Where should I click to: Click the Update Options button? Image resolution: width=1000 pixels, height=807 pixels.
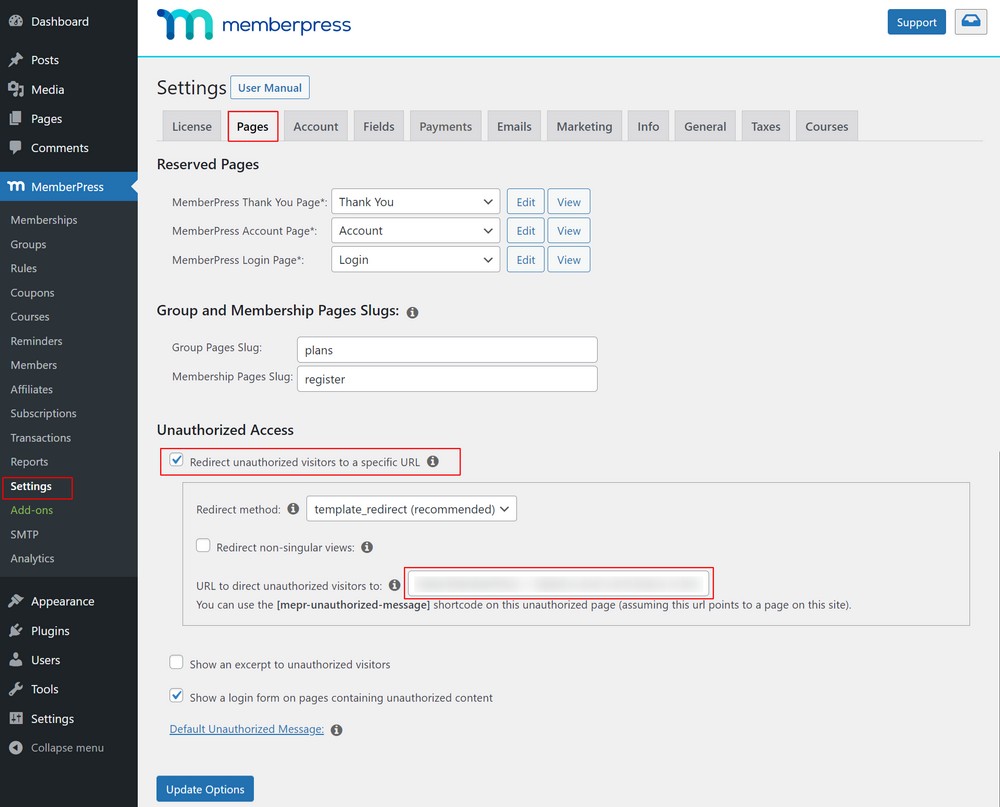[205, 789]
